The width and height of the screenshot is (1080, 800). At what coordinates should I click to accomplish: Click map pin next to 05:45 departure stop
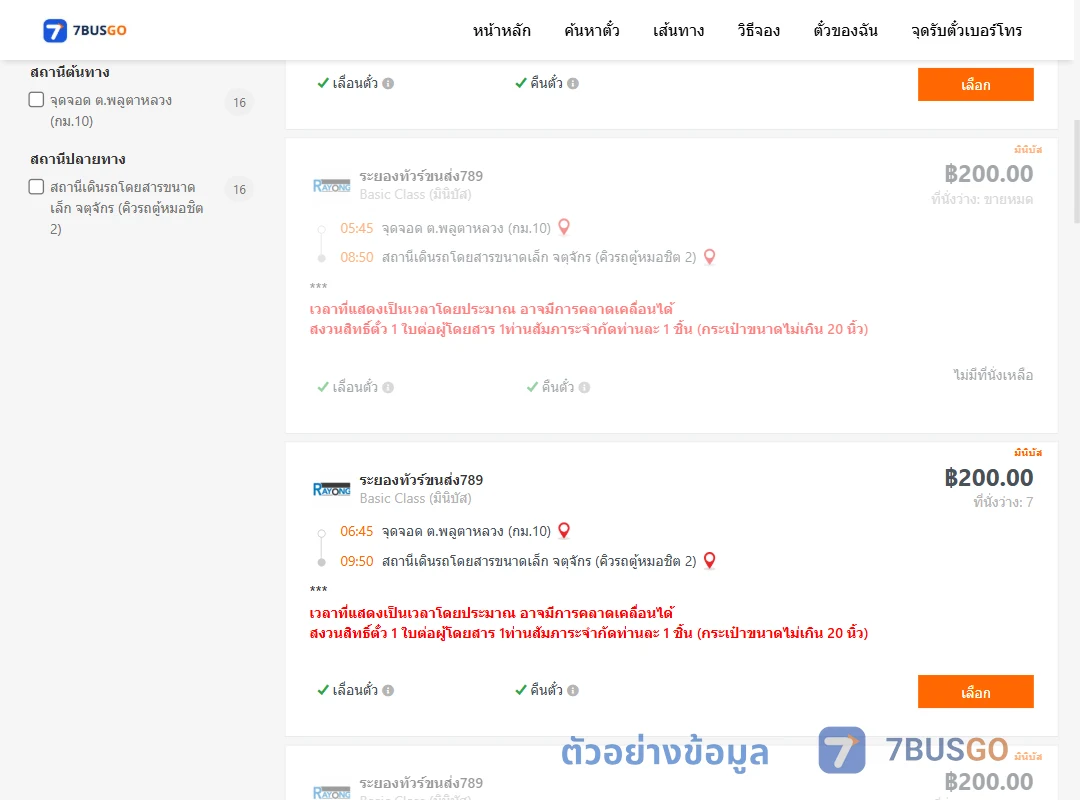point(564,227)
